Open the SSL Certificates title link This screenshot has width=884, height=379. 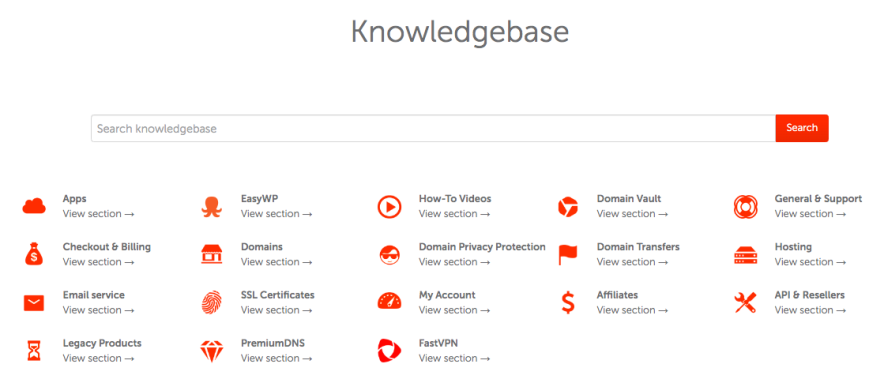click(277, 295)
